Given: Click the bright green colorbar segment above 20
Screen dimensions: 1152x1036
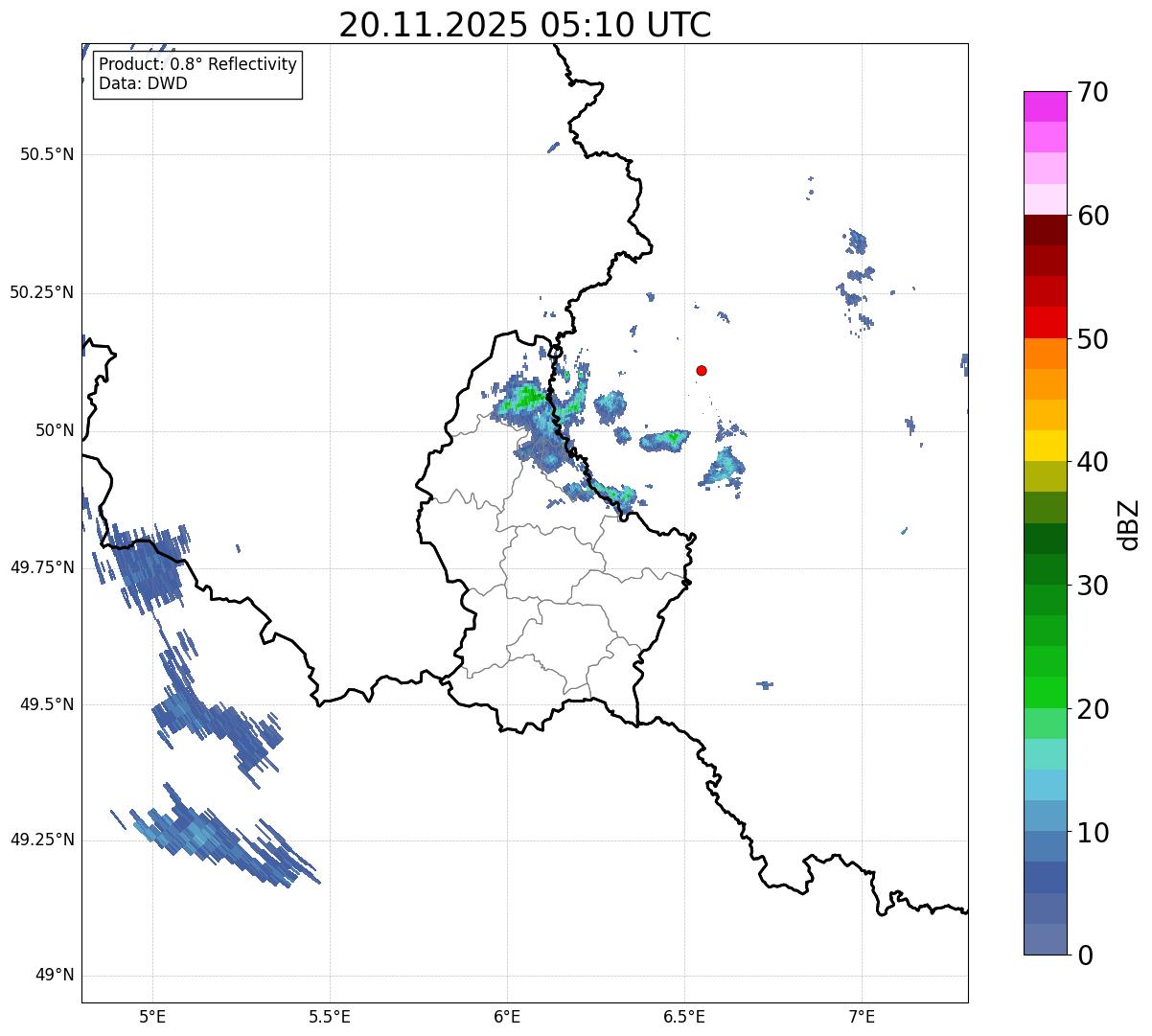Looking at the screenshot, I should point(1045,693).
